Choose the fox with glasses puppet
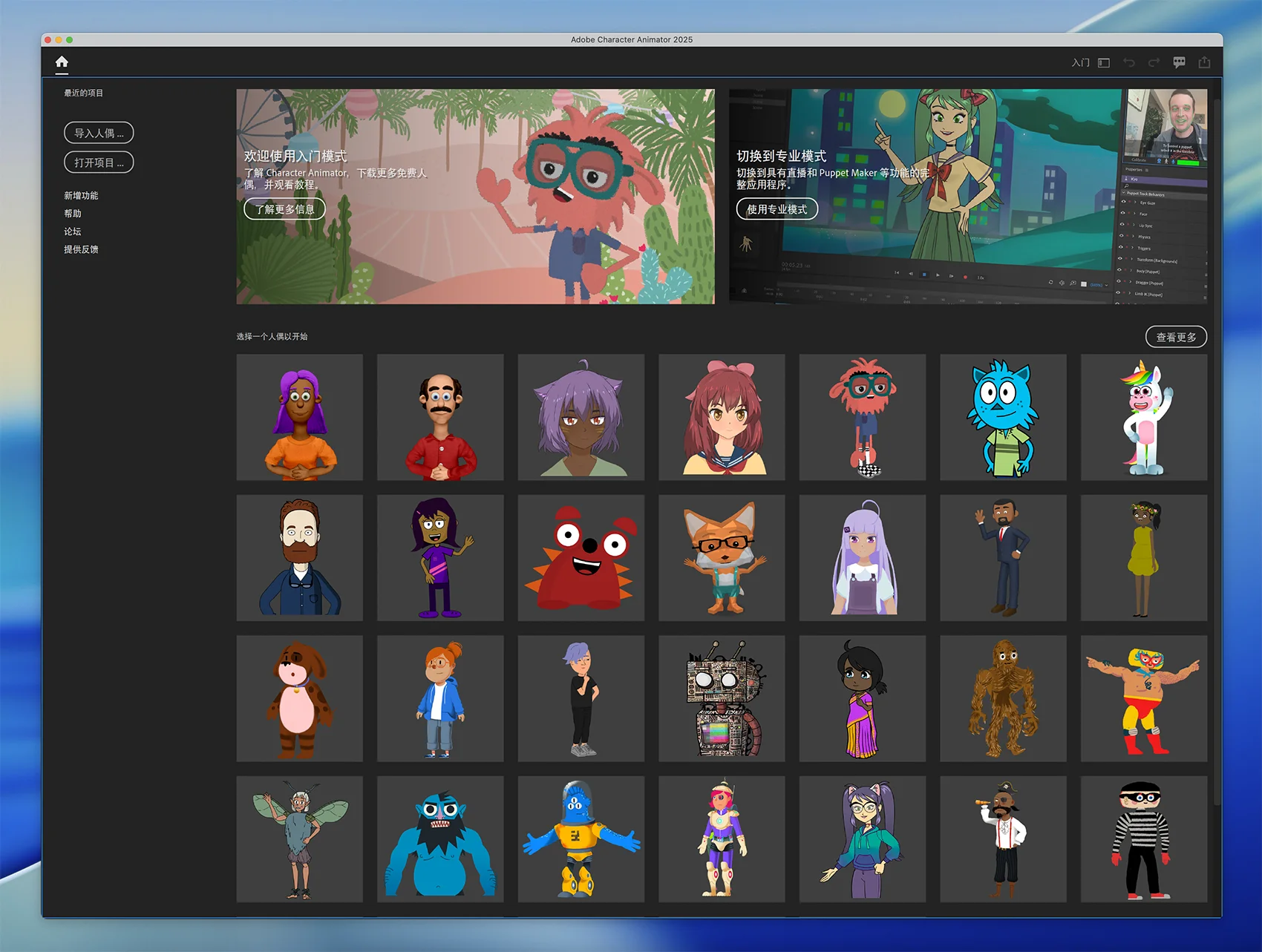 721,558
